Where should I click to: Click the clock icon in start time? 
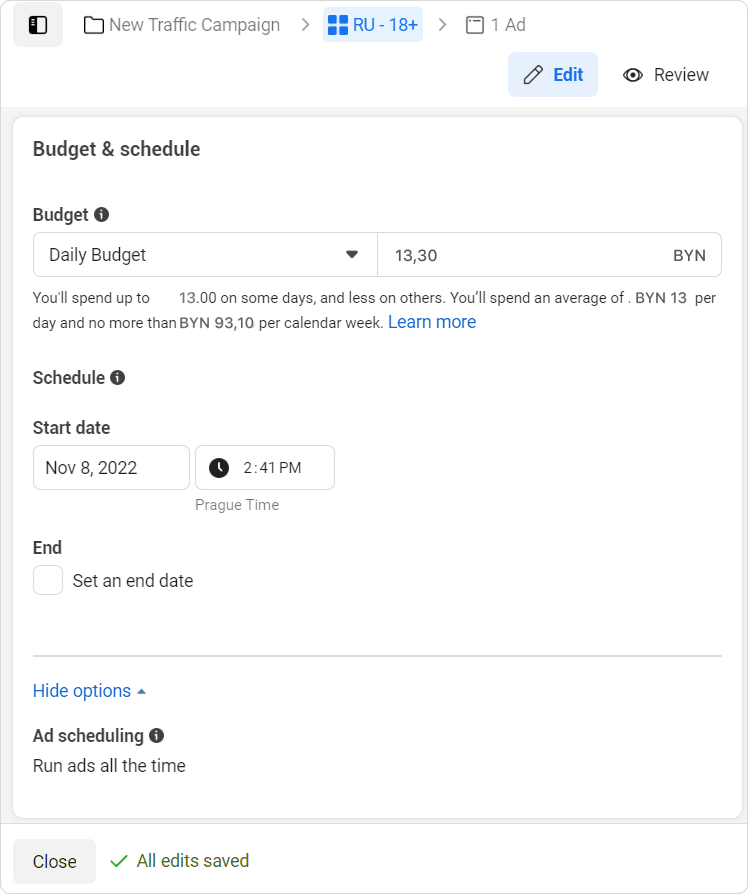(219, 467)
